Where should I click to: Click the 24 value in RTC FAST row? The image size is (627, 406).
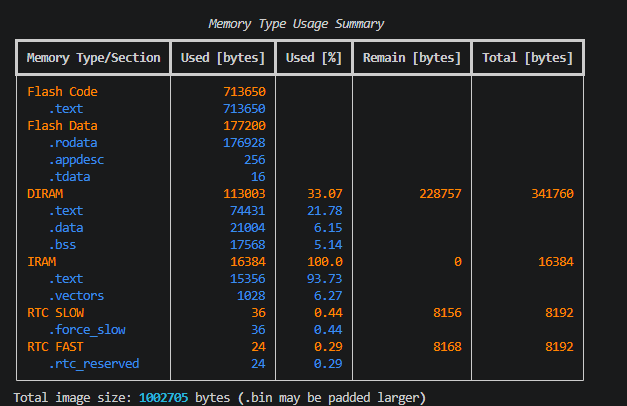(x=258, y=347)
